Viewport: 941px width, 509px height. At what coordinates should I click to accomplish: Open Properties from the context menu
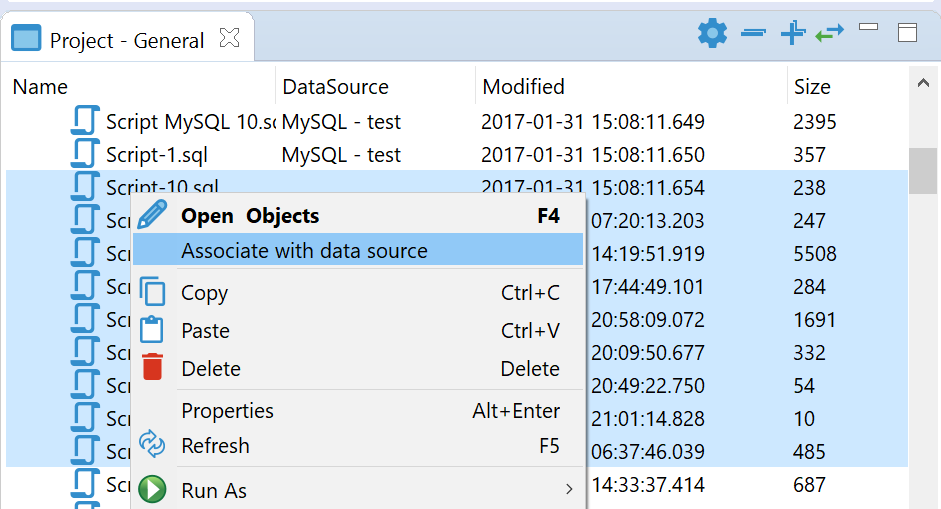tap(227, 411)
